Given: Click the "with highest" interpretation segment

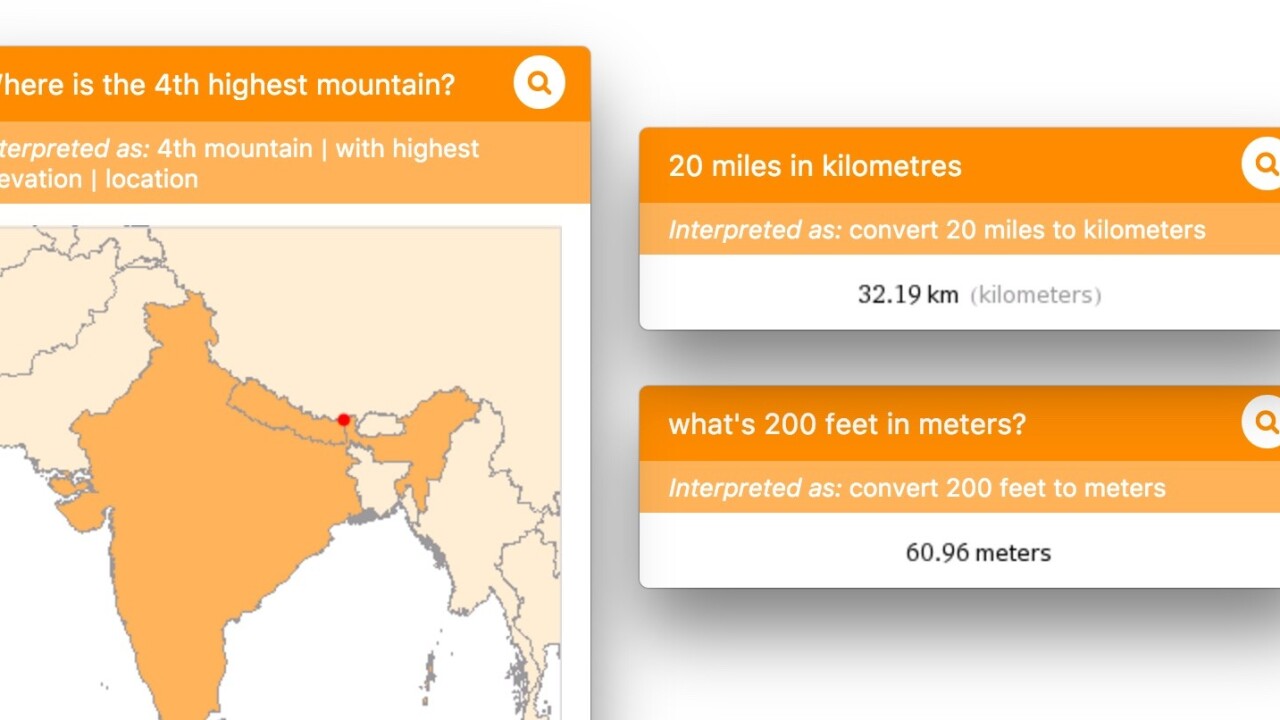Looking at the screenshot, I should [x=407, y=149].
